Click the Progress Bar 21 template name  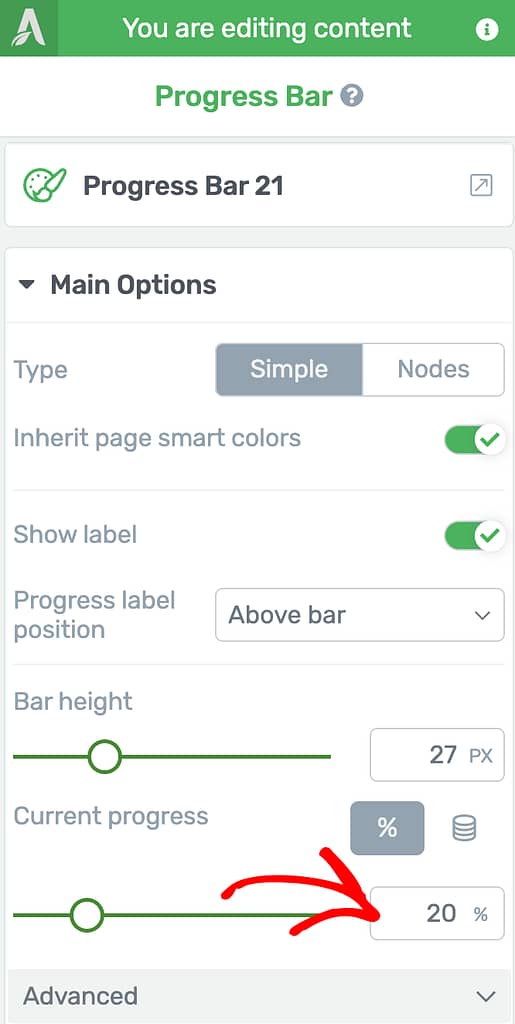(183, 186)
